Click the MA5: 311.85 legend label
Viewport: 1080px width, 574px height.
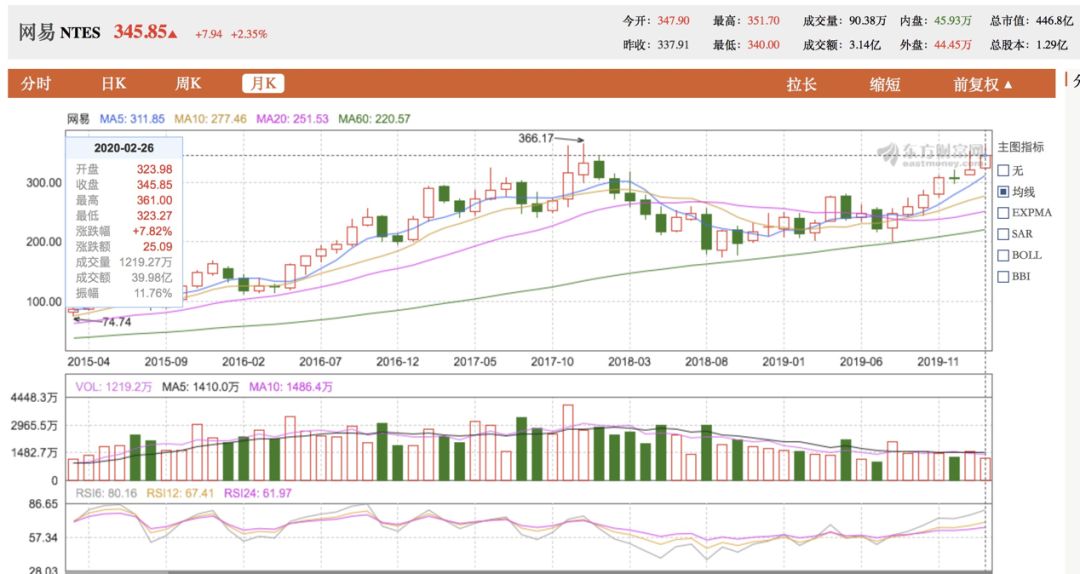pyautogui.click(x=132, y=119)
